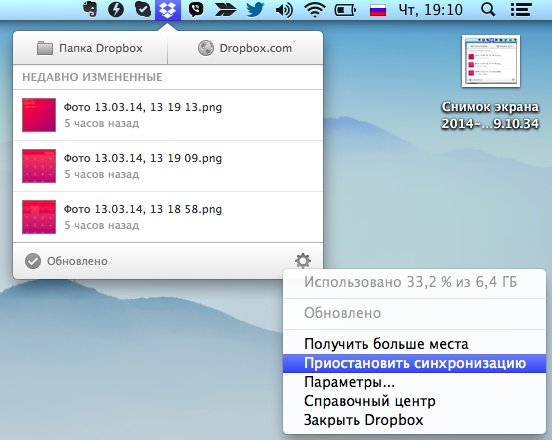Open the lightning bolt menu bar icon
552x440 pixels.
click(x=116, y=10)
